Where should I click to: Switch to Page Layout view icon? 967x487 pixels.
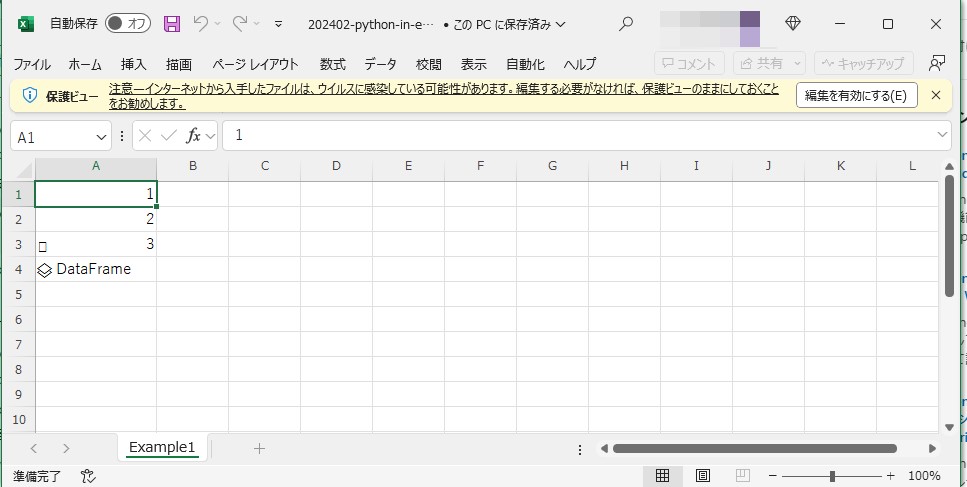(x=703, y=476)
